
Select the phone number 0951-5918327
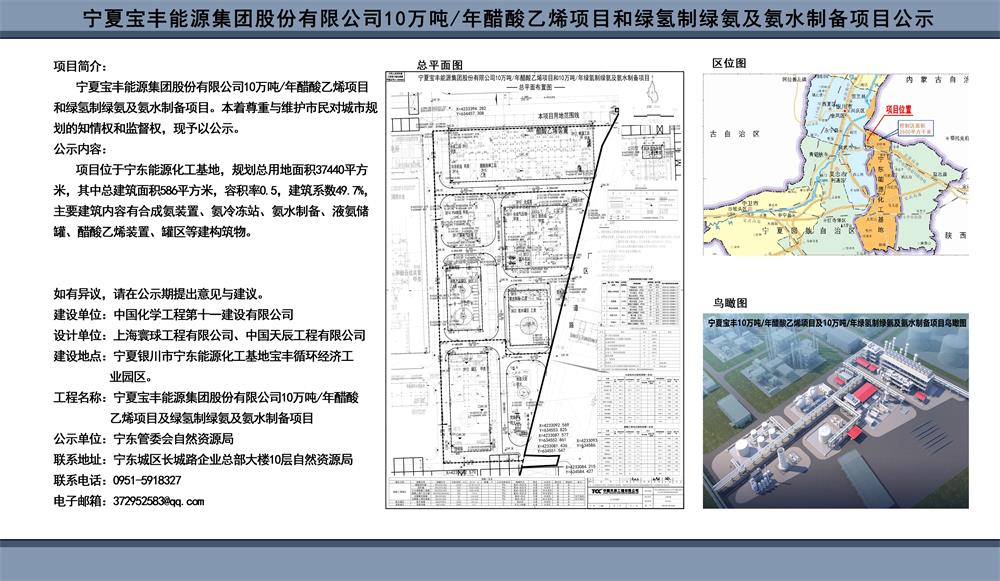(147, 480)
